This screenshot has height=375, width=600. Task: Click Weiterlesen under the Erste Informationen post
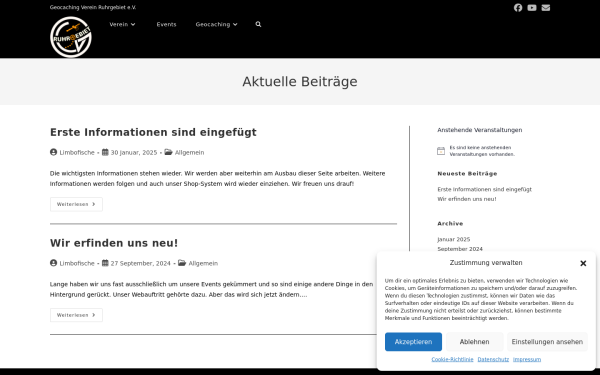click(76, 204)
